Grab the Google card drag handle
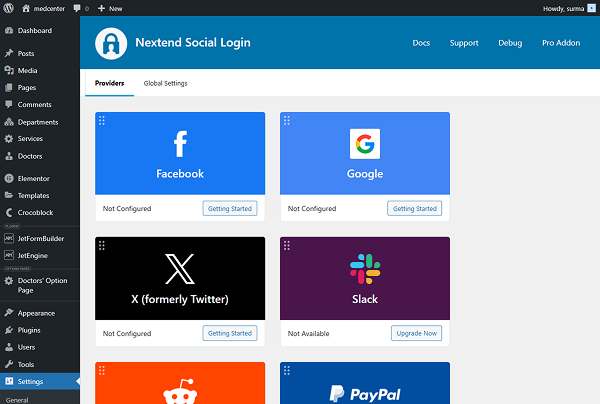This screenshot has width=600, height=404. (x=287, y=121)
